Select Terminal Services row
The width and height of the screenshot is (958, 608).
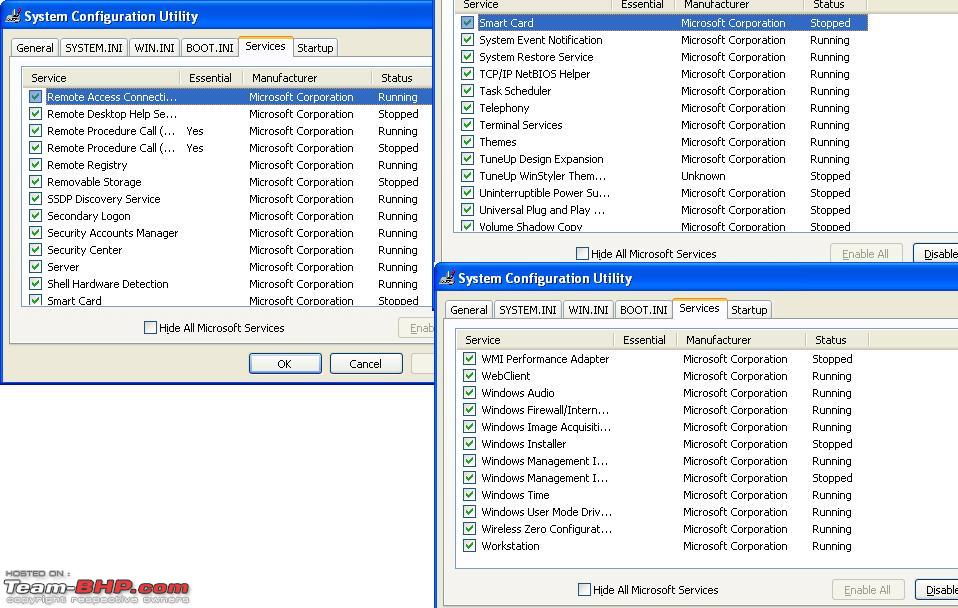pos(663,125)
